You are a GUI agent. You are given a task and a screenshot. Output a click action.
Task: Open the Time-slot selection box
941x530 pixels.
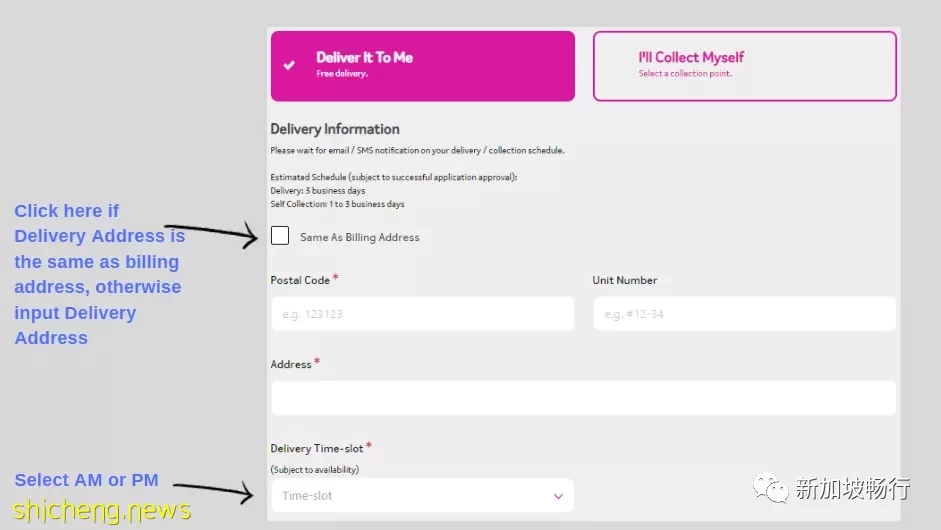[x=422, y=496]
